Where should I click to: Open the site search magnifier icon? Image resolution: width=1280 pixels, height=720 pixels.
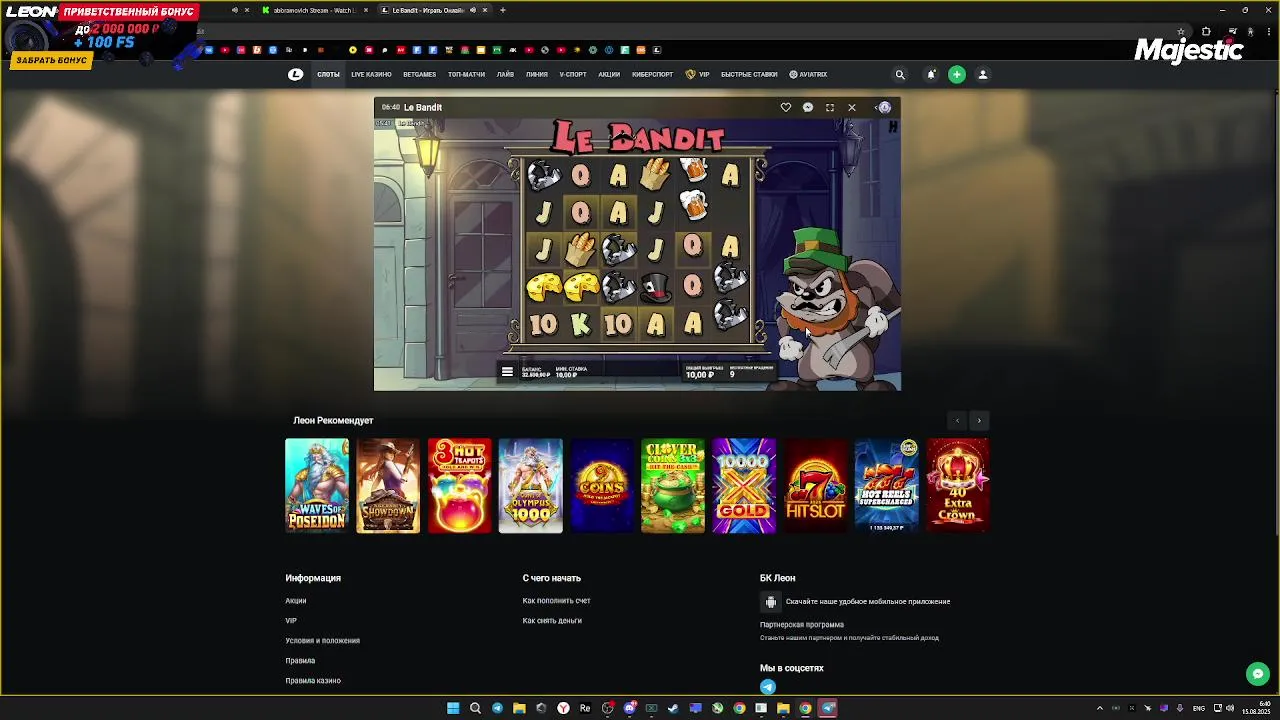(900, 74)
